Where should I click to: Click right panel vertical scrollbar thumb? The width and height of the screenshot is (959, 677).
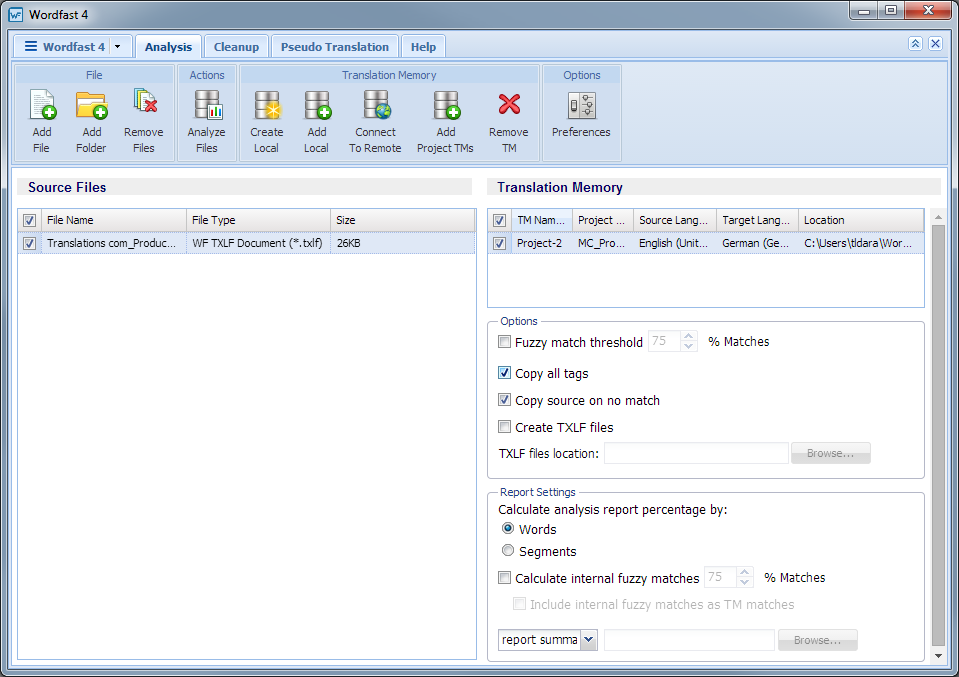pyautogui.click(x=938, y=434)
